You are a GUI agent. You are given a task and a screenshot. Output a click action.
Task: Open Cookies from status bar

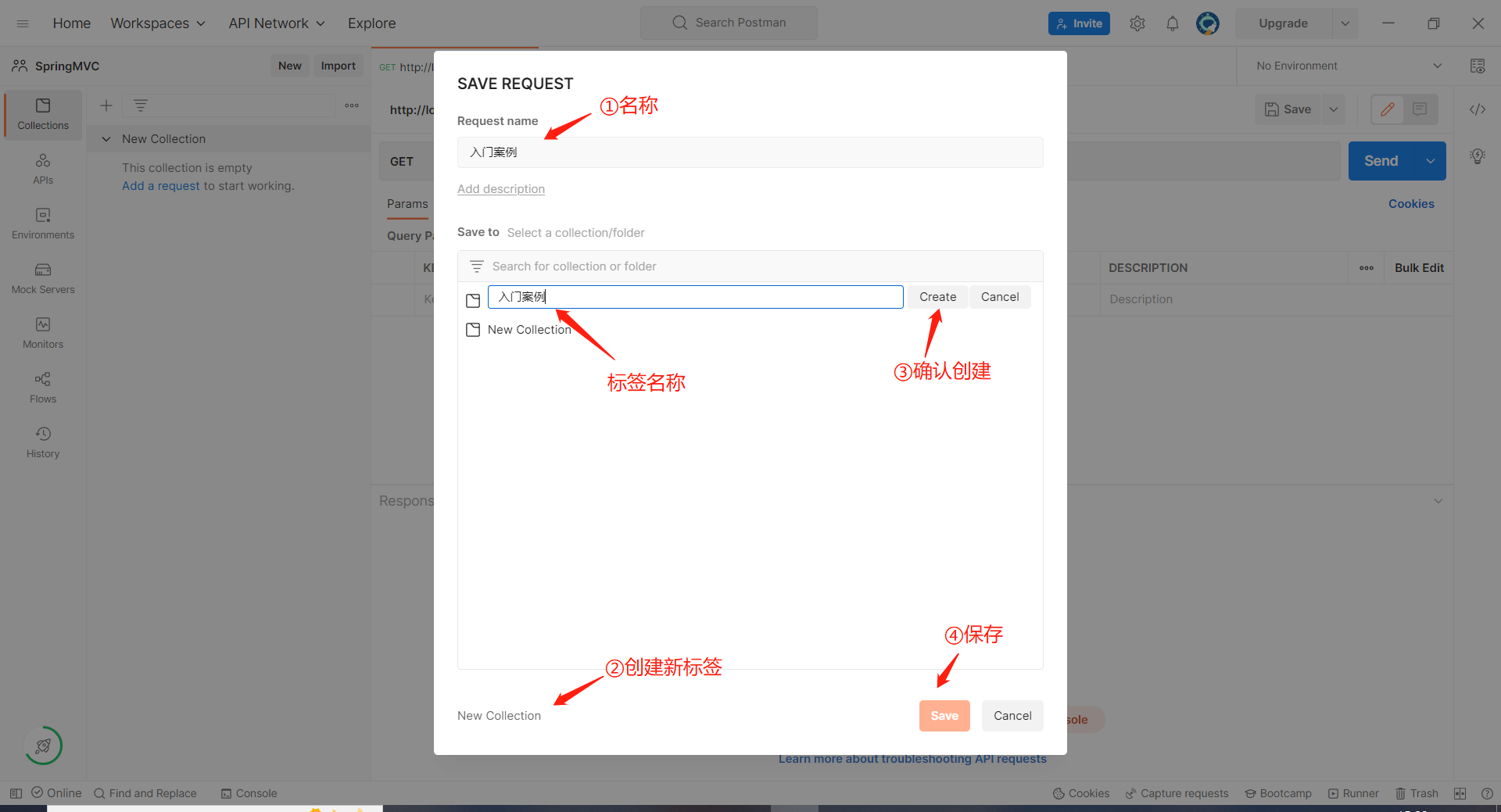tap(1081, 793)
